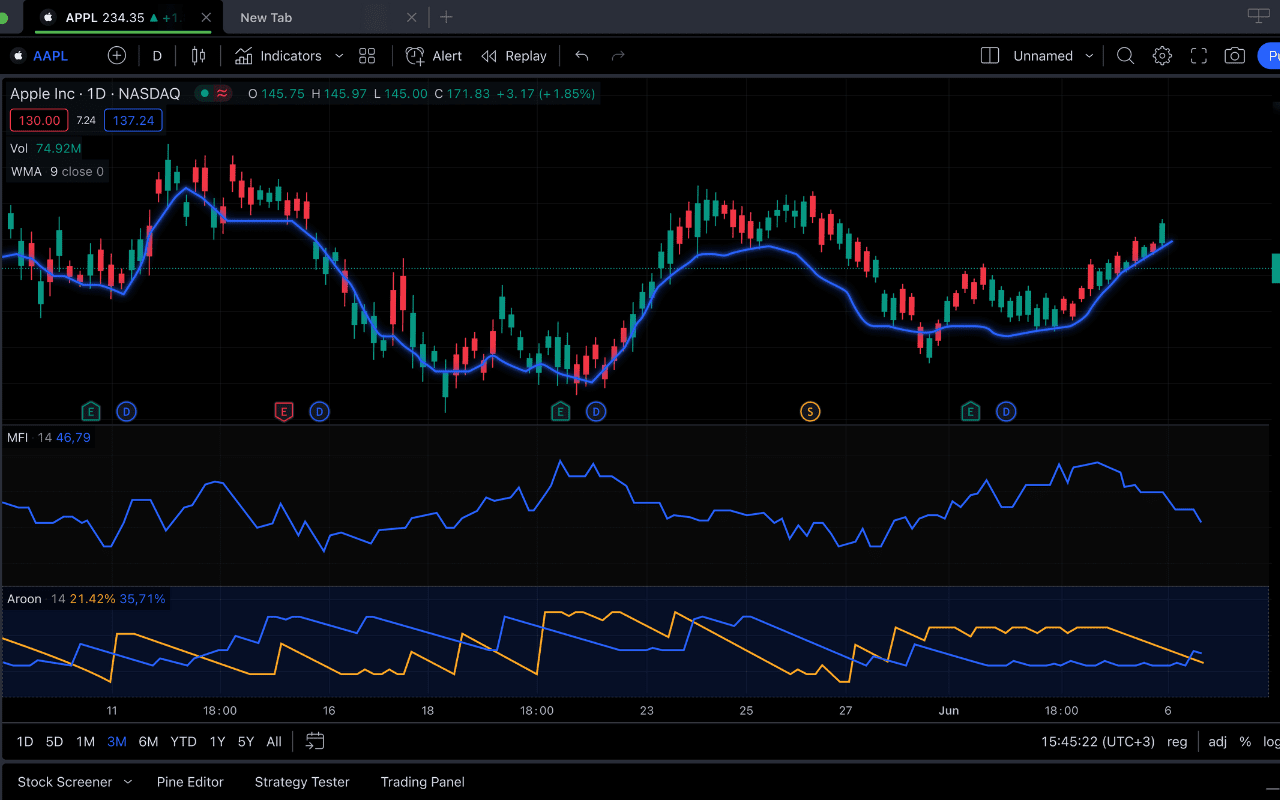This screenshot has height=800, width=1280.
Task: Select the 1D time range
Action: tap(25, 741)
